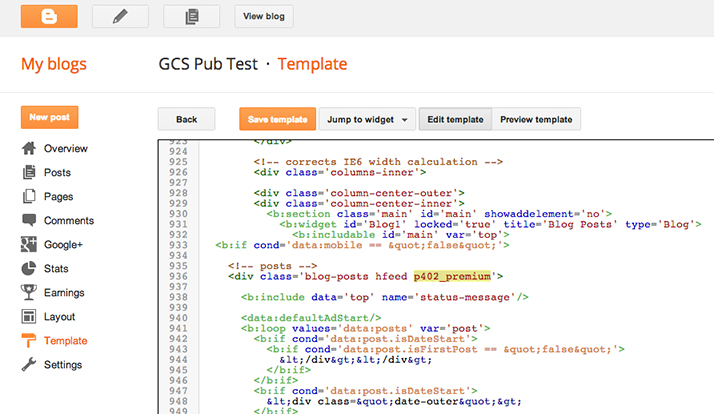This screenshot has height=414, width=714.
Task: Switch to Edit template mode
Action: point(455,119)
